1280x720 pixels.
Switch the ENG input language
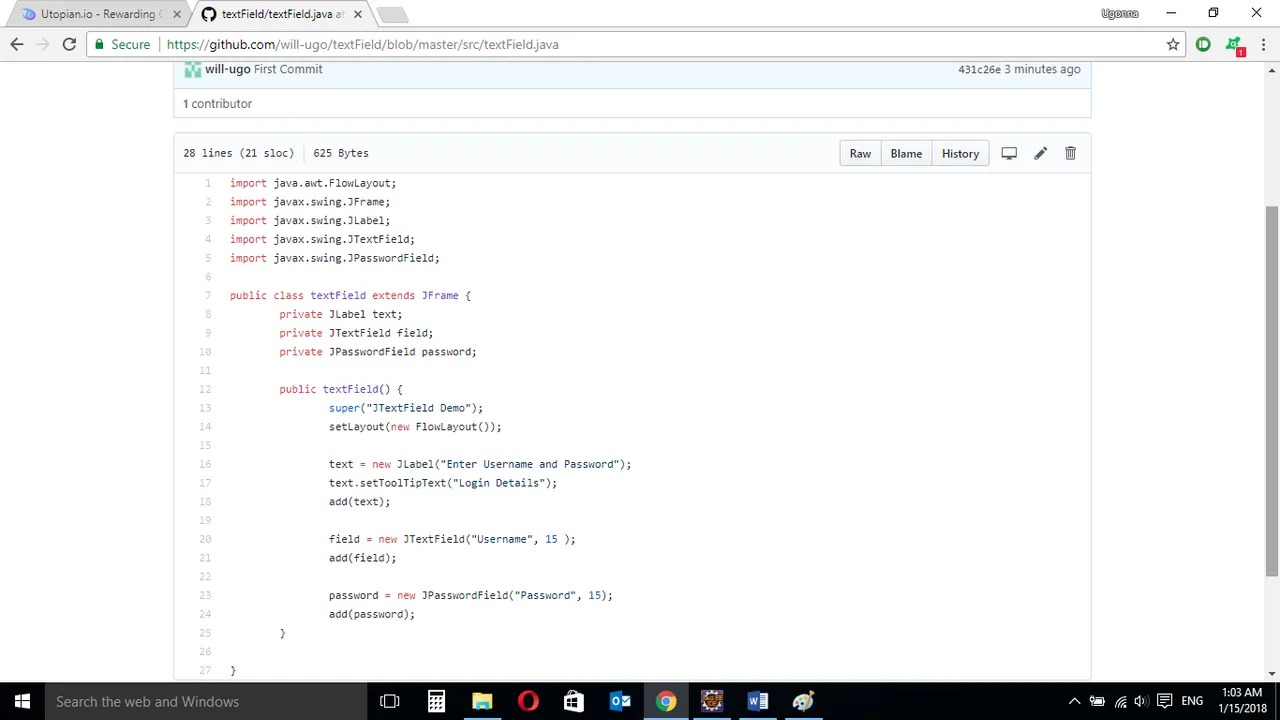pyautogui.click(x=1192, y=701)
